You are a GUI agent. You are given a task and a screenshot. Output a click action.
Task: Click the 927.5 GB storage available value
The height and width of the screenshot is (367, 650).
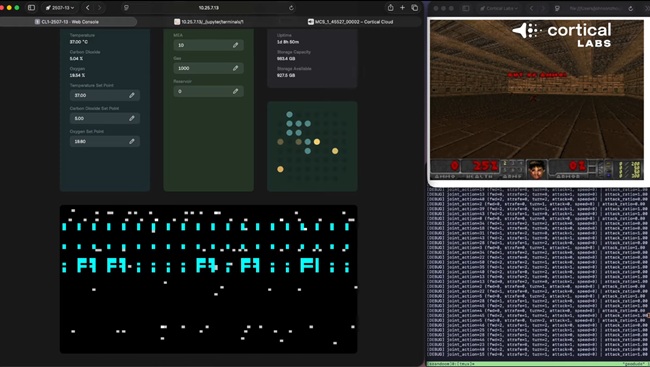(x=286, y=75)
